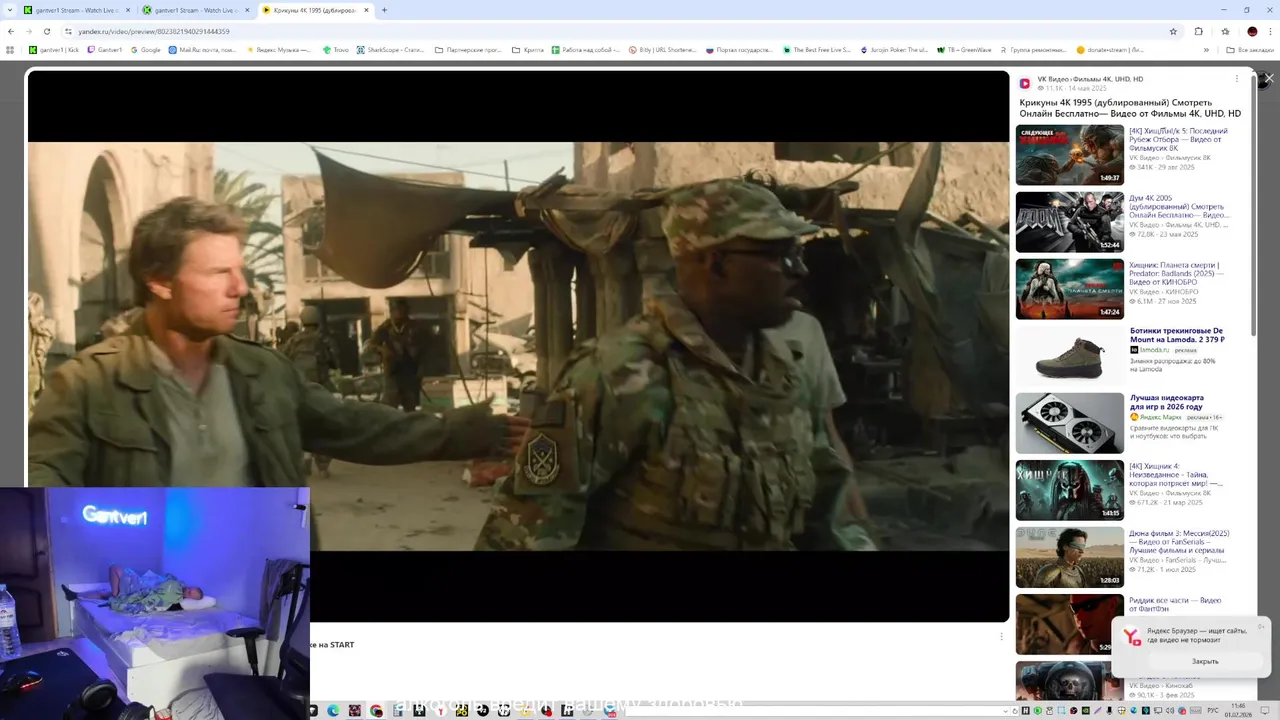Open the Lamoda trekking boots ad image
This screenshot has width=1280, height=720.
coord(1070,356)
